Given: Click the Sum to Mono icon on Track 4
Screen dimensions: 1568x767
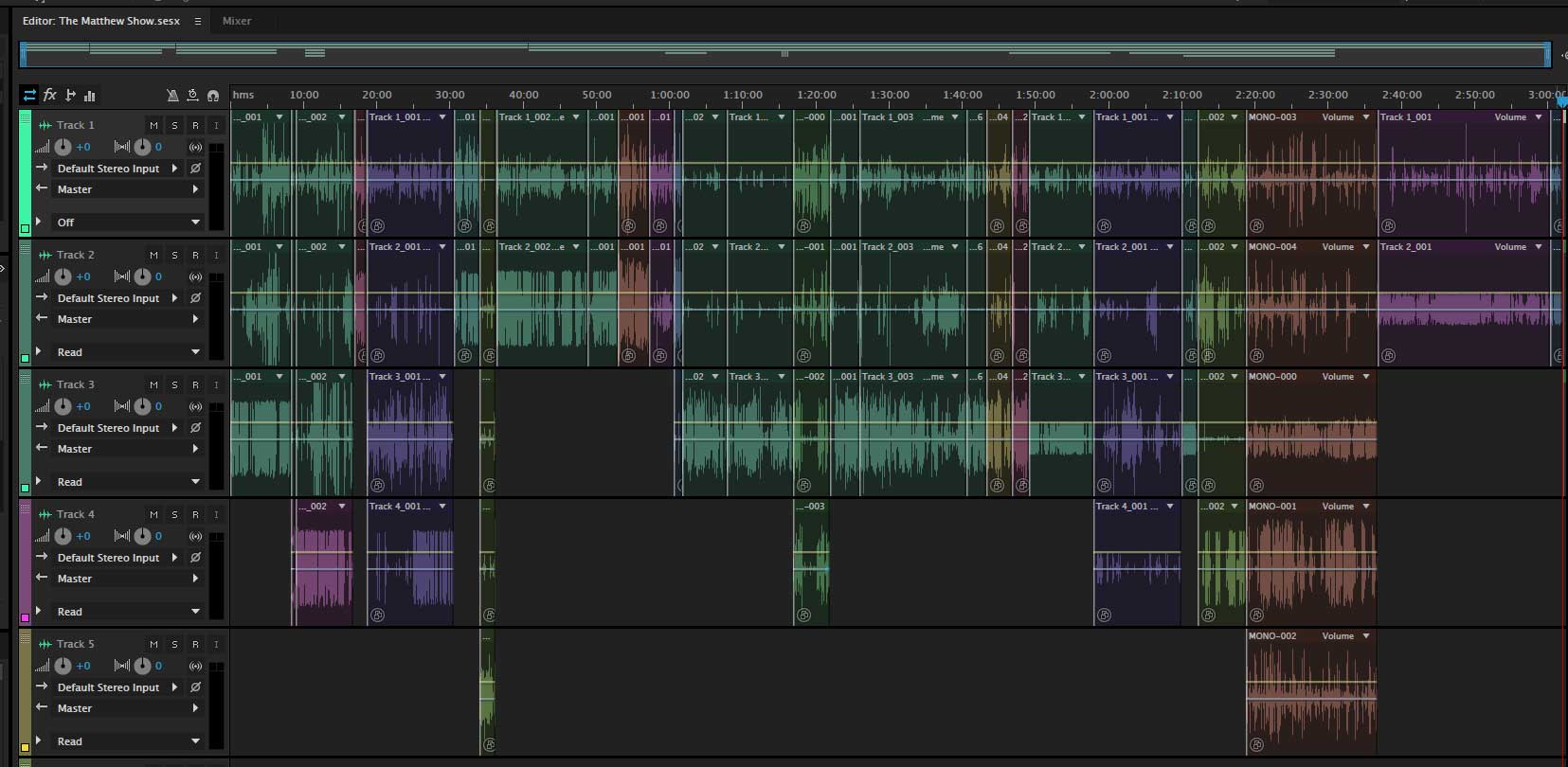Looking at the screenshot, I should pyautogui.click(x=195, y=536).
